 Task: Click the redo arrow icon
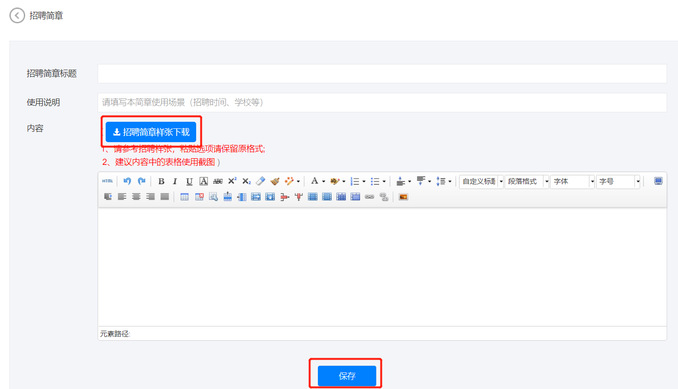tap(141, 181)
